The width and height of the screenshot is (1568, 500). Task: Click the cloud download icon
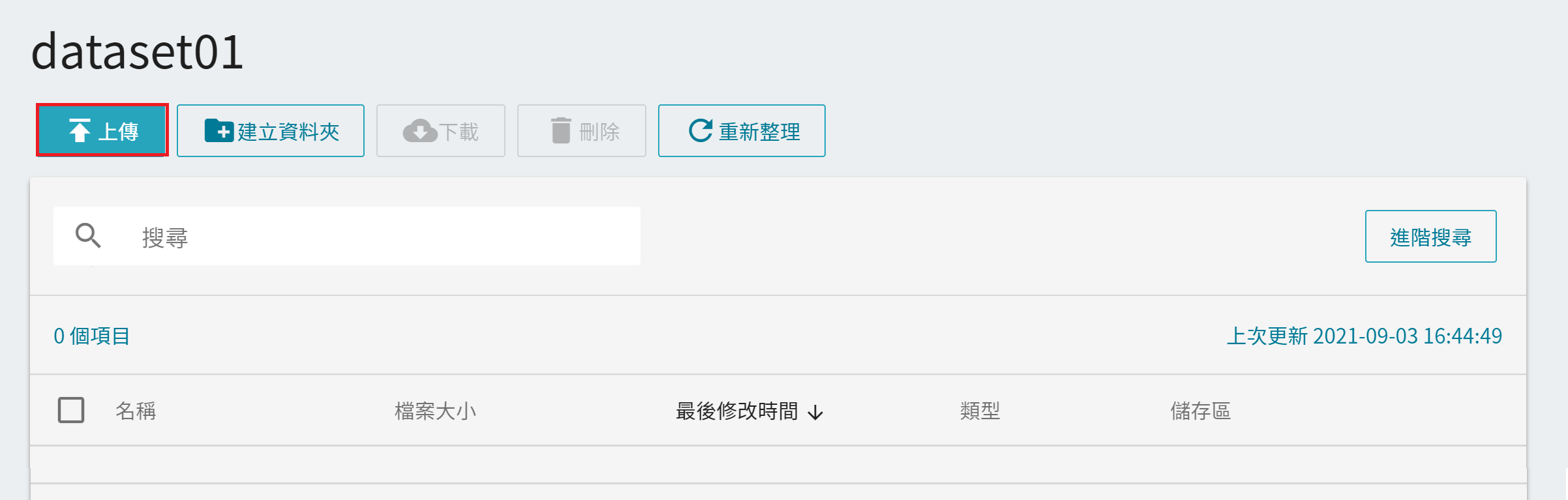coord(420,130)
